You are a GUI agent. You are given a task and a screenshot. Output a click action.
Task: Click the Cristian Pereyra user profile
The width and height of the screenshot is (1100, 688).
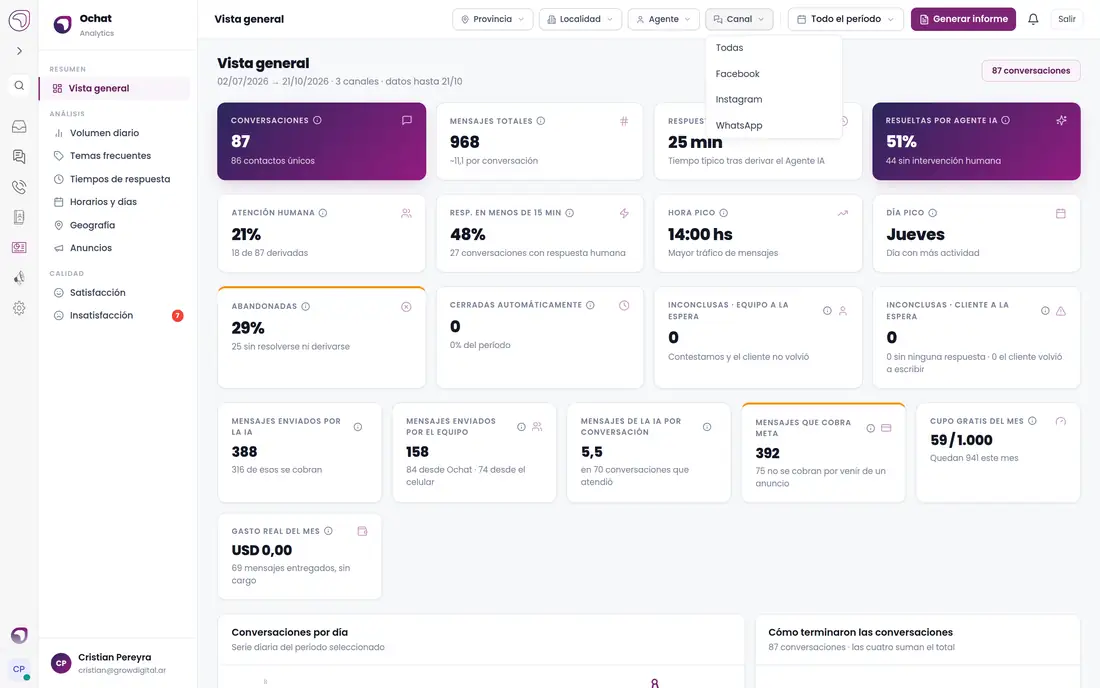[118, 663]
